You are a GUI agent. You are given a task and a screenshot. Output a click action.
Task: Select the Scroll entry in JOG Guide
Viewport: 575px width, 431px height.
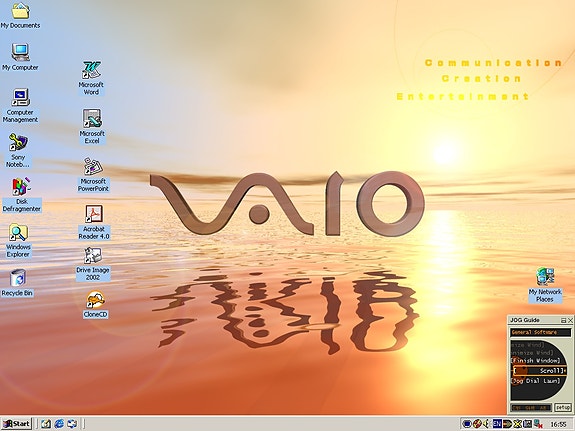[x=541, y=371]
